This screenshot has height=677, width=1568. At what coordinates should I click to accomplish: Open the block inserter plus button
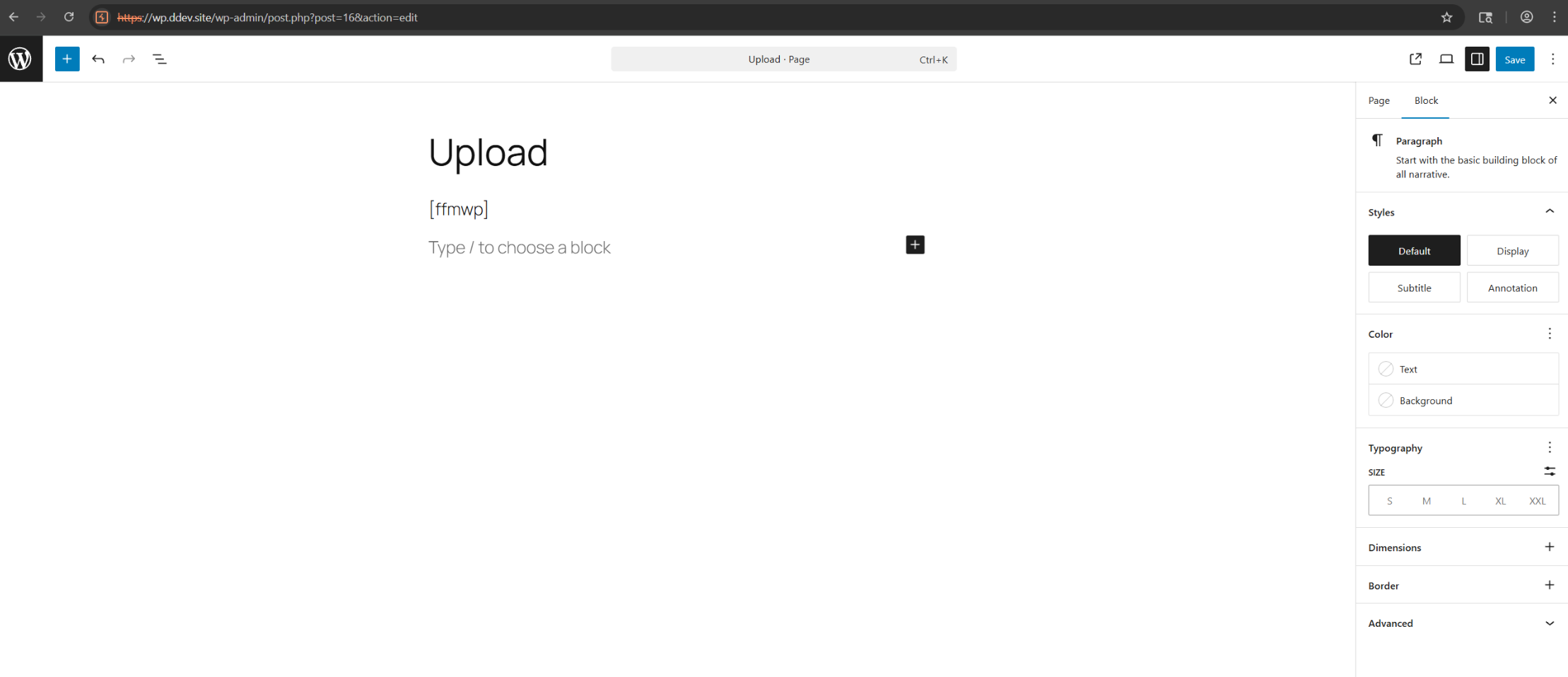[x=67, y=59]
